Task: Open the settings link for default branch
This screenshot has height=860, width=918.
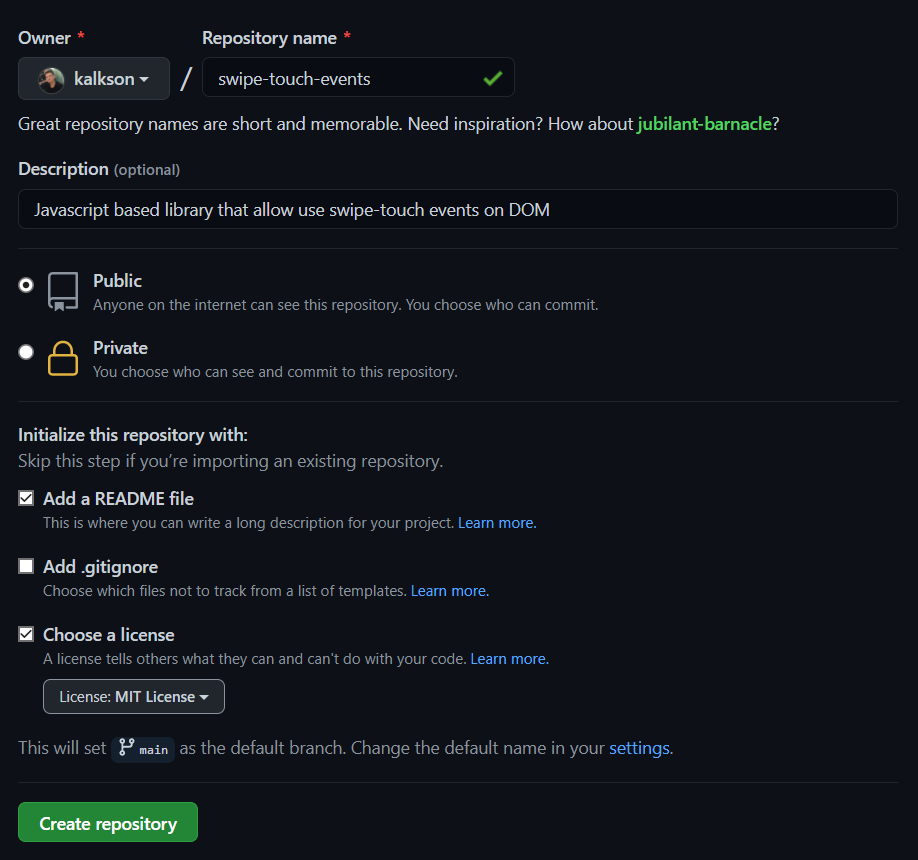Action: coord(641,748)
